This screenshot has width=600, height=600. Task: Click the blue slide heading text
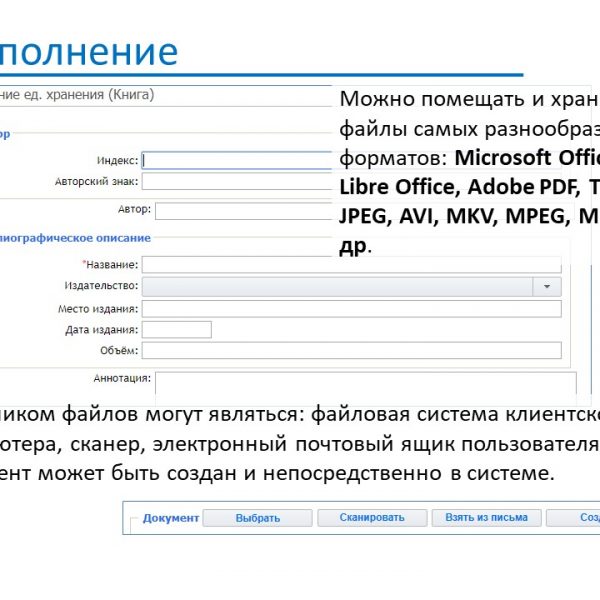click(x=88, y=51)
